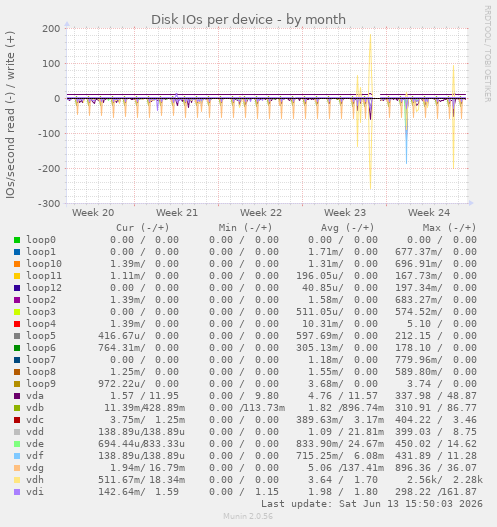Click the graph title 'Disk IOs per device - by month'

point(248,19)
